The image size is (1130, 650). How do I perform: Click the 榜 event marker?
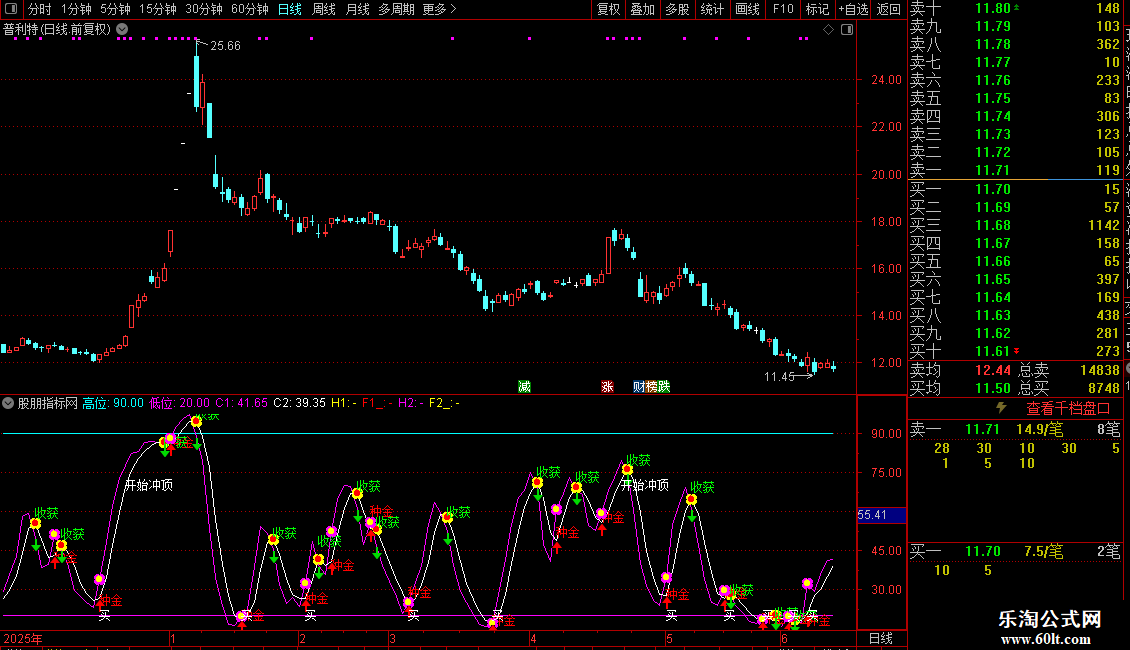651,386
